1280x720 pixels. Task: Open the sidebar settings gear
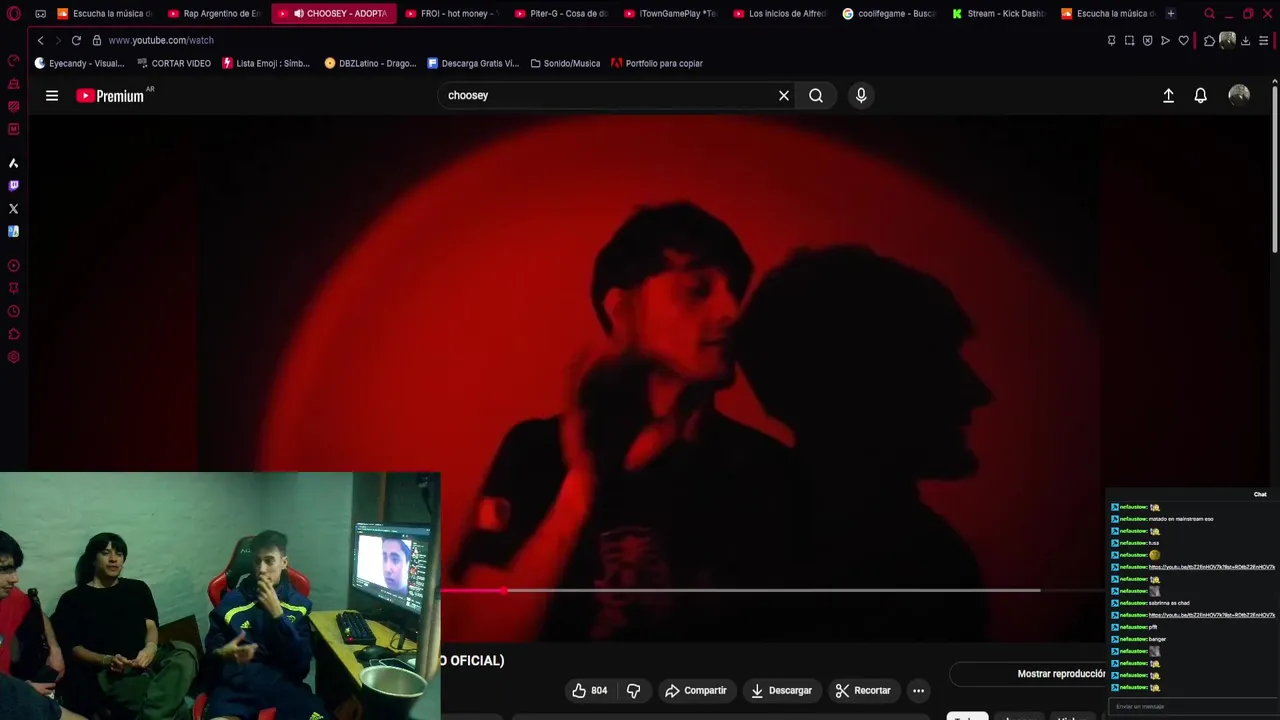pos(13,357)
